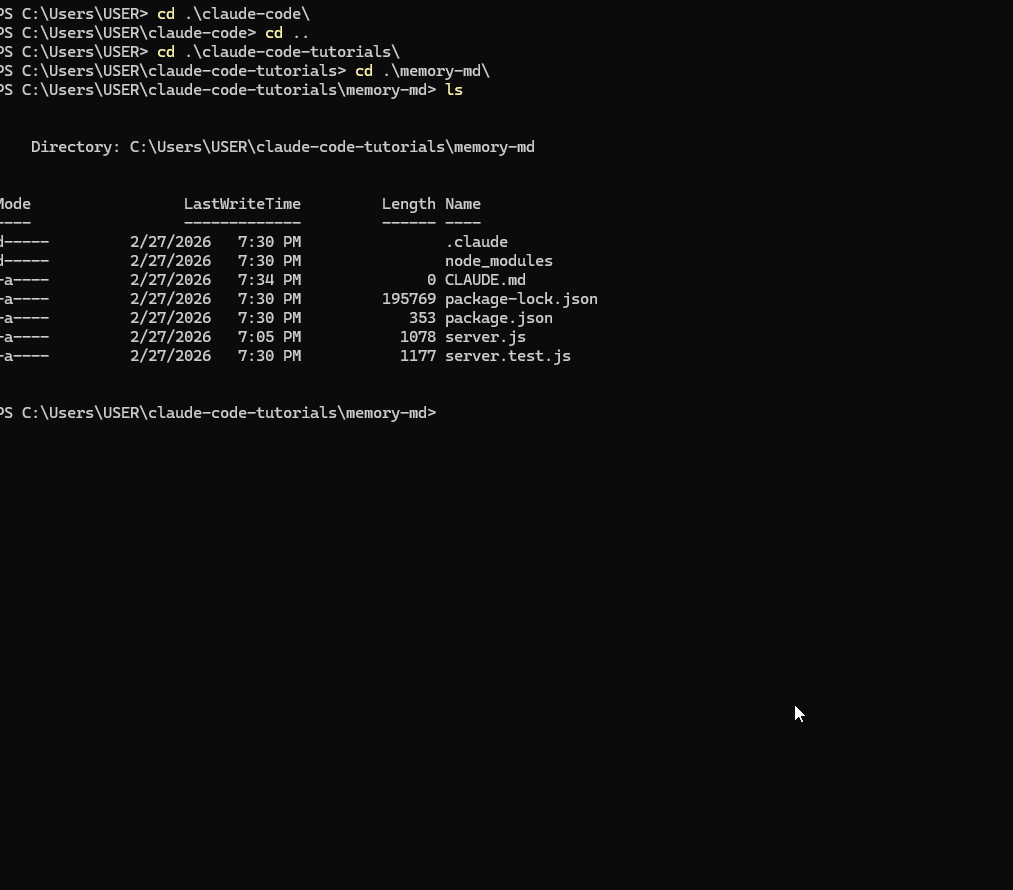The height and width of the screenshot is (890, 1013).
Task: Click the Directory path output line
Action: 283,147
